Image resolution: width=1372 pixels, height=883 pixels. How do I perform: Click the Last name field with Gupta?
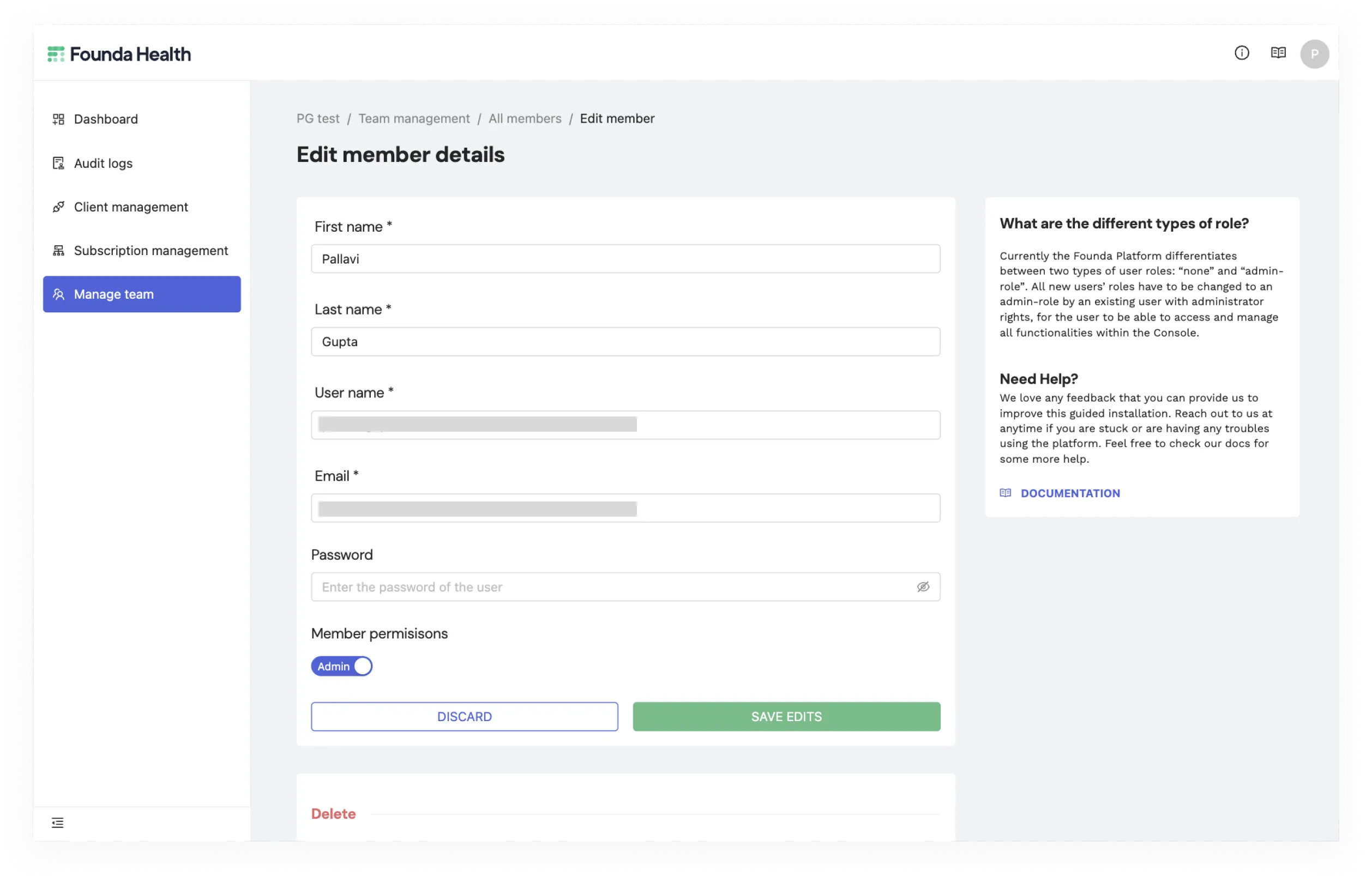pyautogui.click(x=625, y=341)
